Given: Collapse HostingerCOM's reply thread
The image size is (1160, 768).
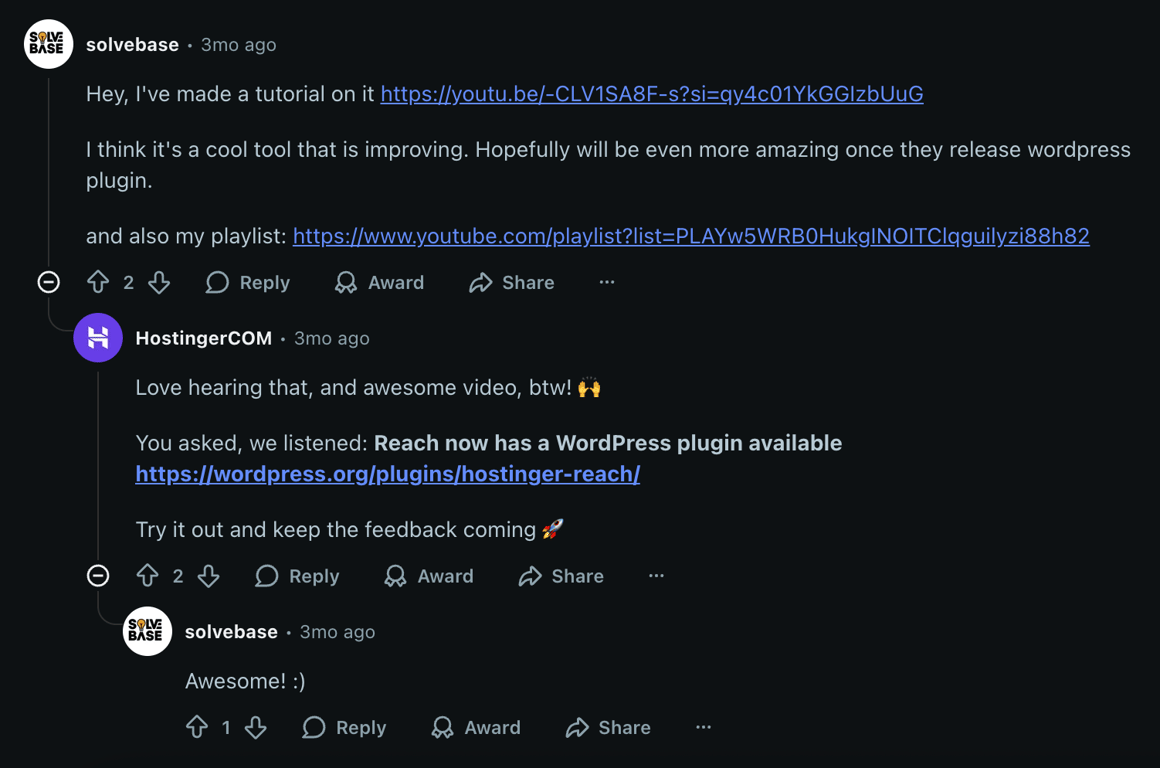Looking at the screenshot, I should pyautogui.click(x=97, y=576).
